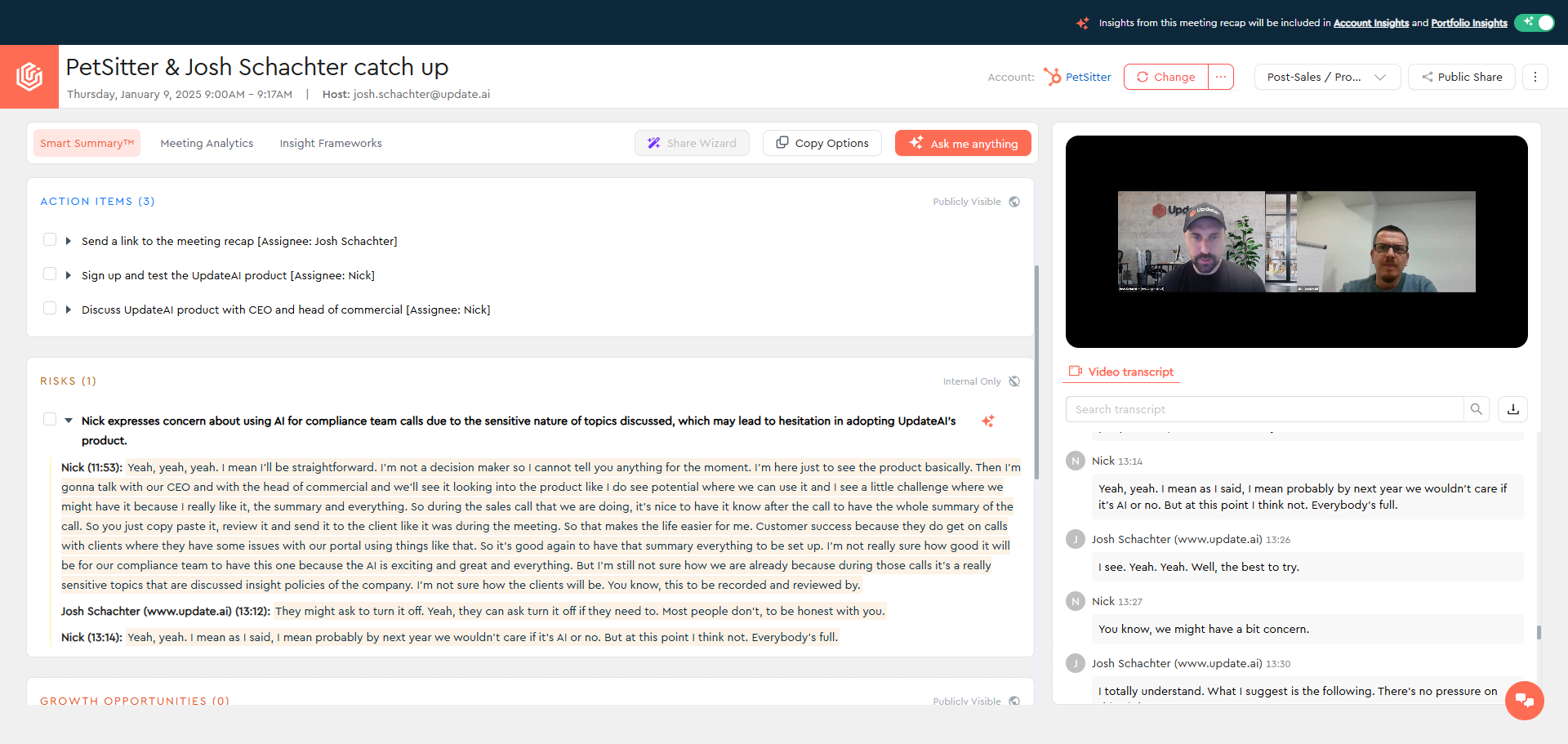Click the Video transcript camera icon
1568x744 pixels.
coord(1076,371)
